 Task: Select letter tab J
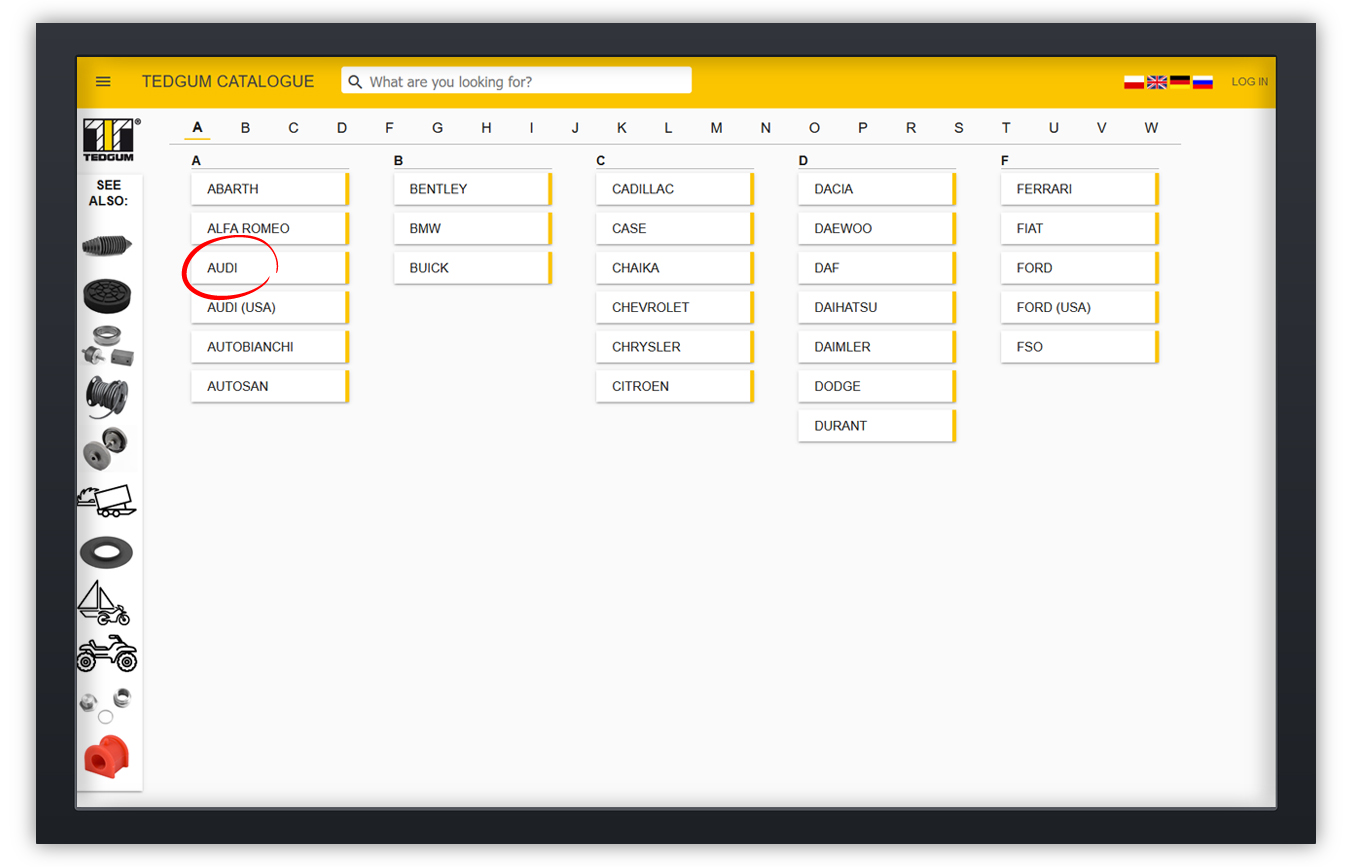point(575,128)
